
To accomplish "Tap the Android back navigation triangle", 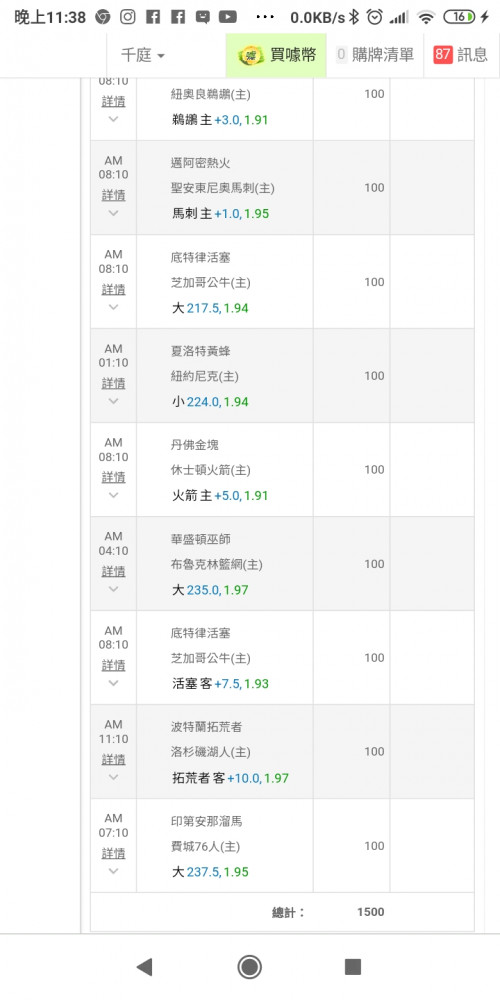I will click(145, 967).
